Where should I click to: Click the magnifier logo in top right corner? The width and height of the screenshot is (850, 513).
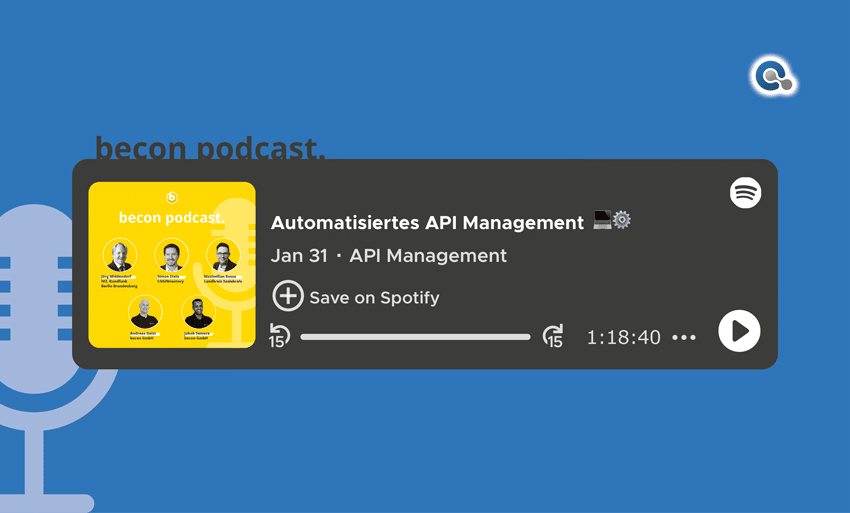tap(772, 77)
